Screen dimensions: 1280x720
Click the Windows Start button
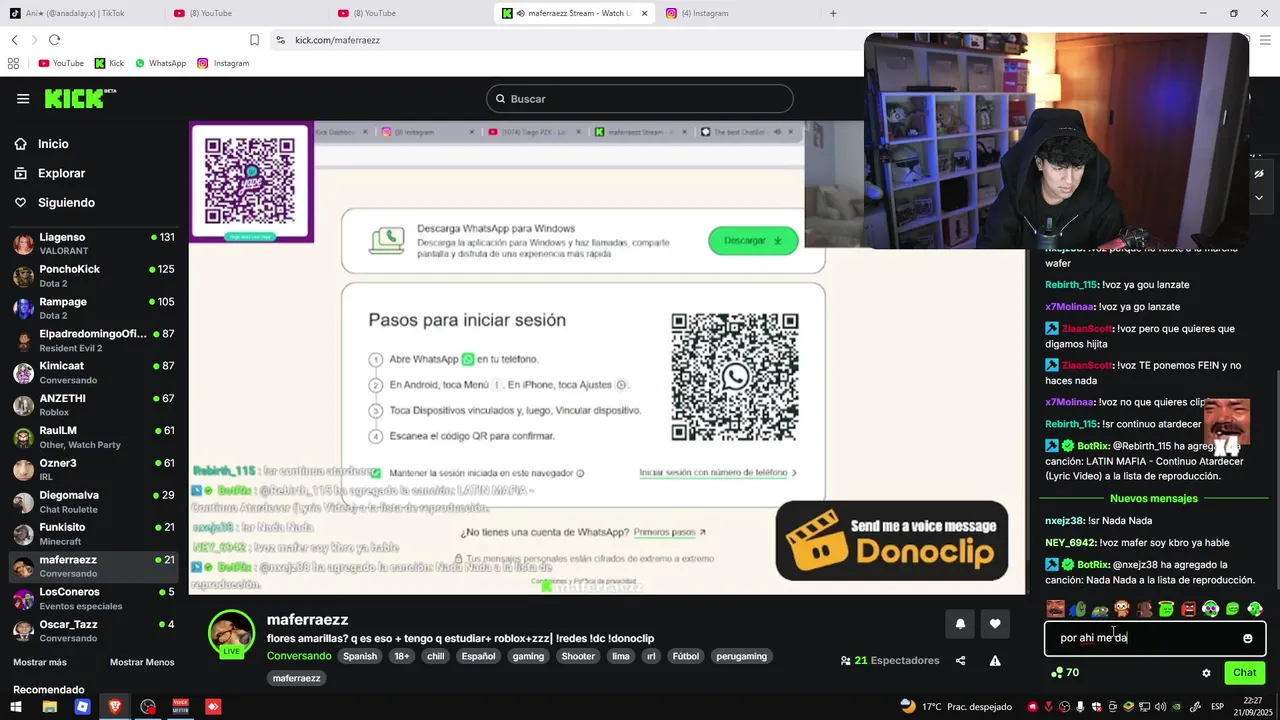pos(17,706)
